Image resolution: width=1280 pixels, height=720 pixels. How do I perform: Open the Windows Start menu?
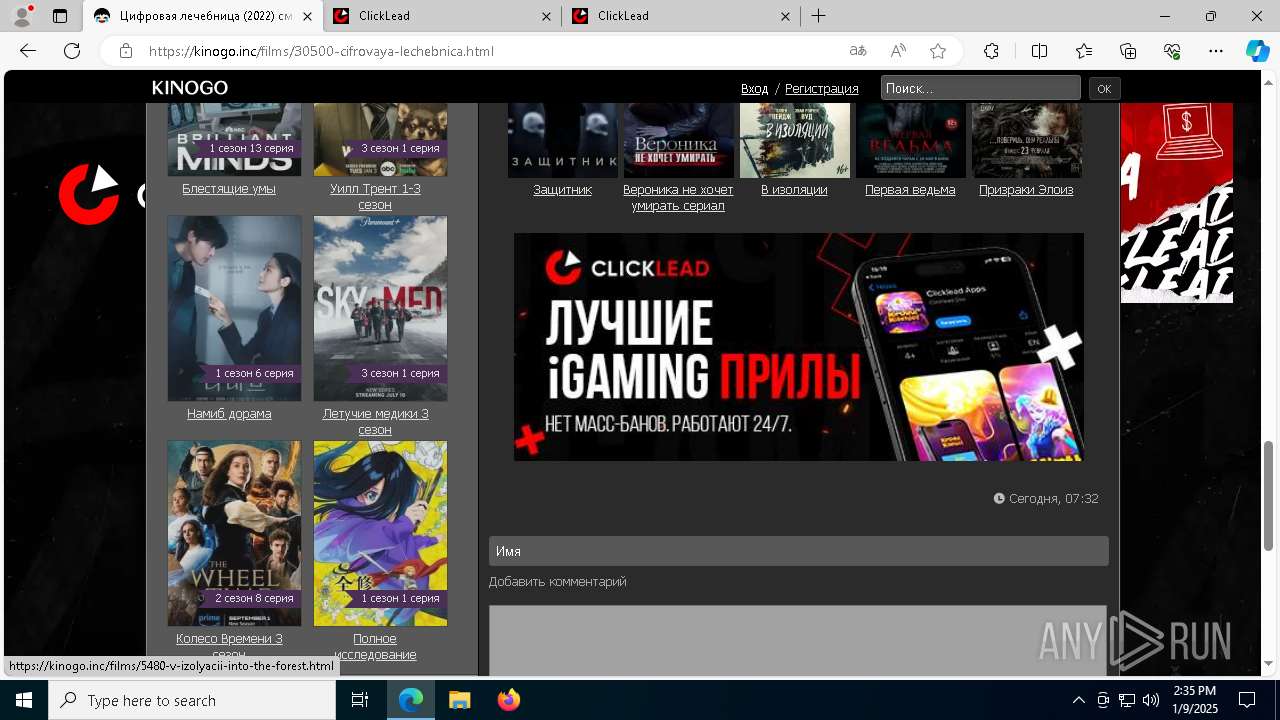[x=24, y=700]
